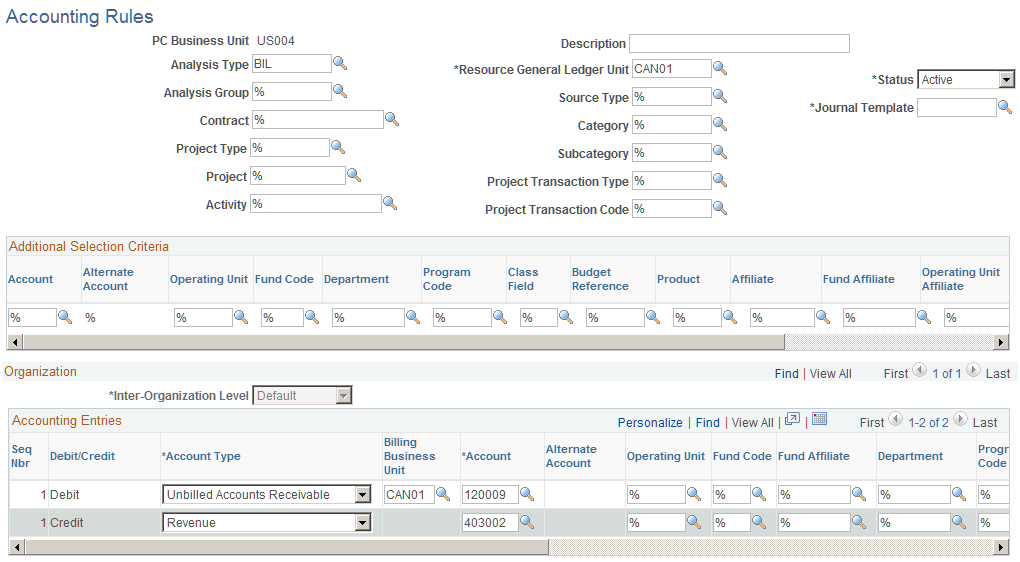Click Find link in Organization header
This screenshot has height=562, width=1020.
786,374
